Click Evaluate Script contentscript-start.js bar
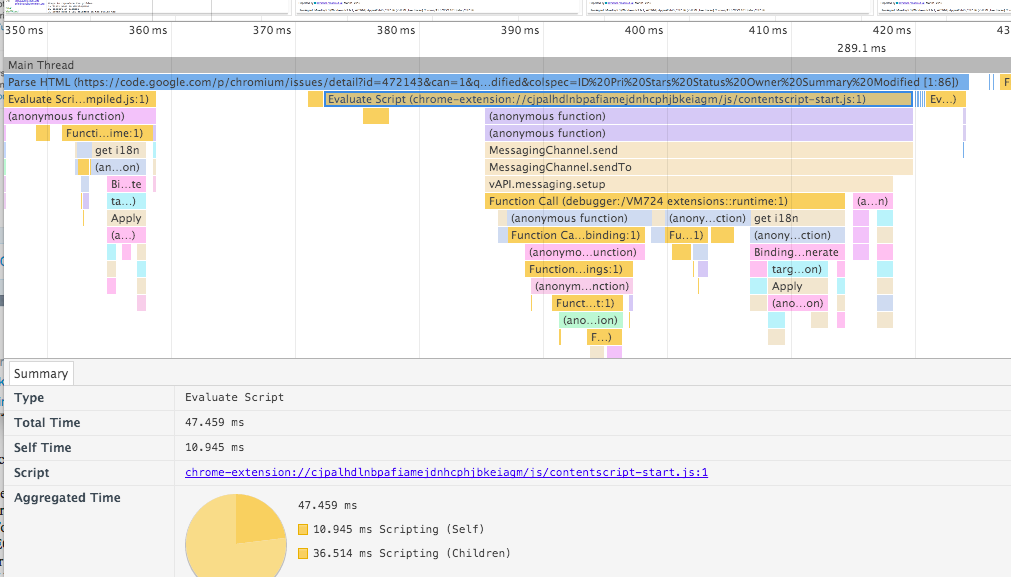The width and height of the screenshot is (1011, 577). pyautogui.click(x=618, y=99)
